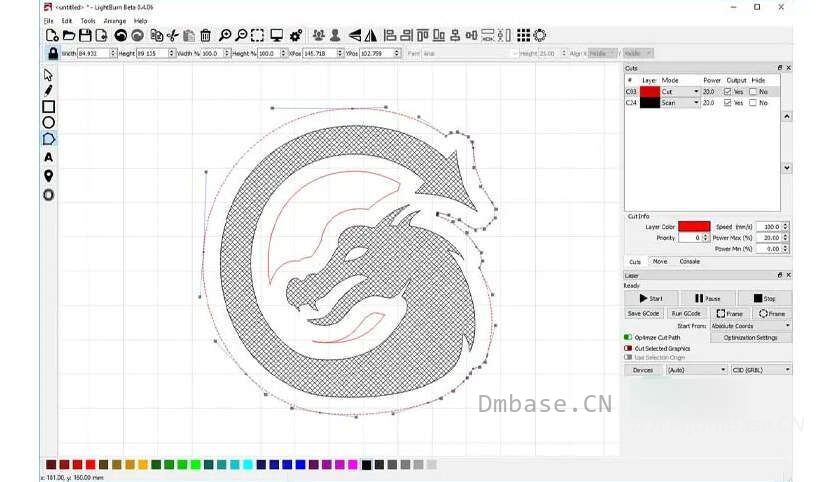This screenshot has height=482, width=833.
Task: Click the circular array gear-ring icon
Action: 540,36
